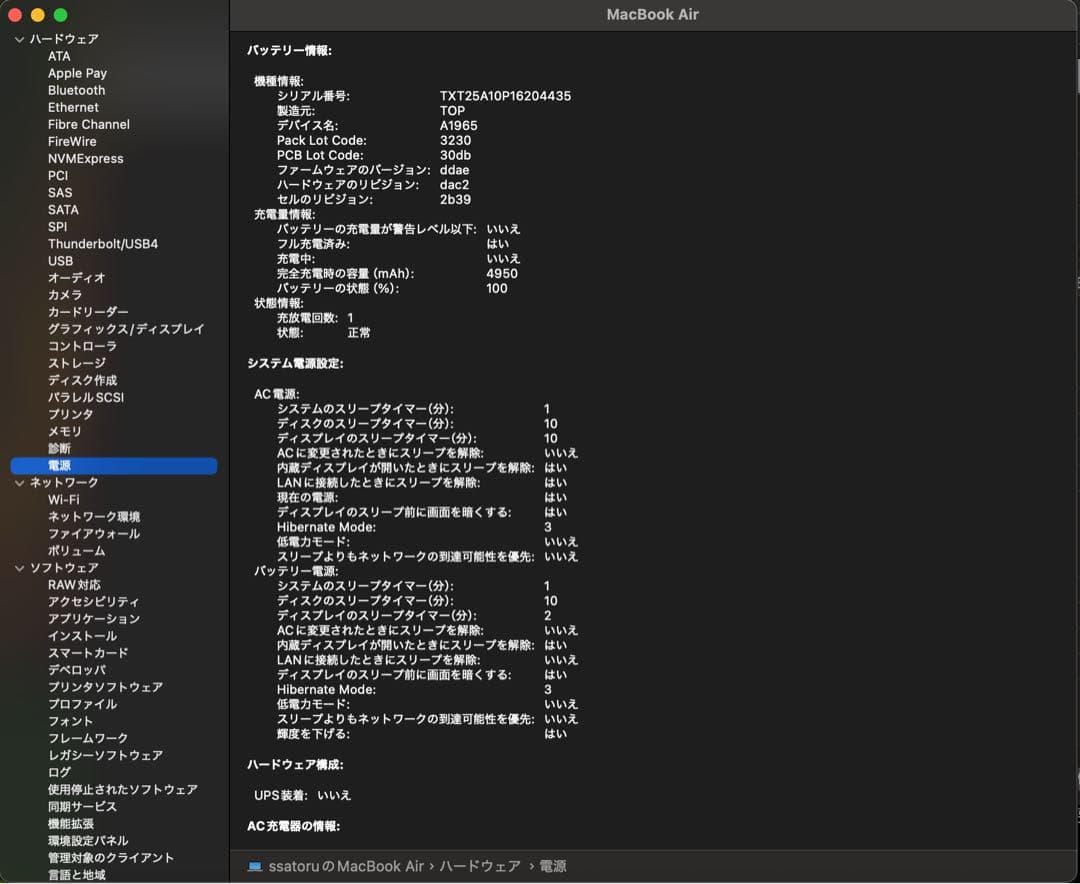This screenshot has width=1080, height=884.
Task: Open レガシーソフトウェア entry
Action: point(105,756)
